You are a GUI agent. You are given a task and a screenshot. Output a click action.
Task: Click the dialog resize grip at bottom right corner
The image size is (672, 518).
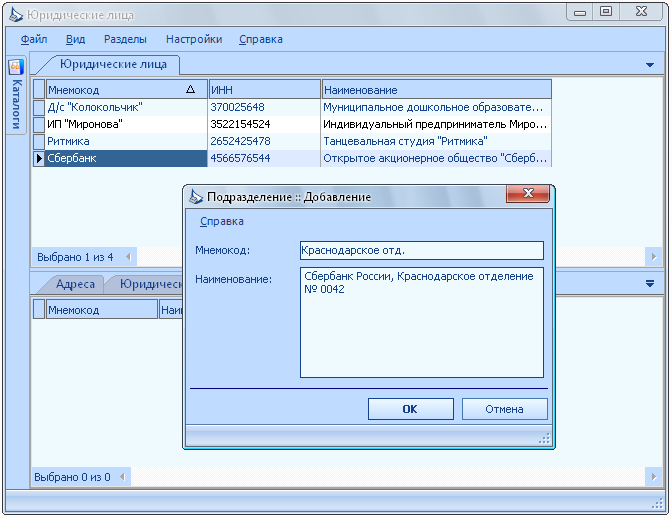click(544, 438)
